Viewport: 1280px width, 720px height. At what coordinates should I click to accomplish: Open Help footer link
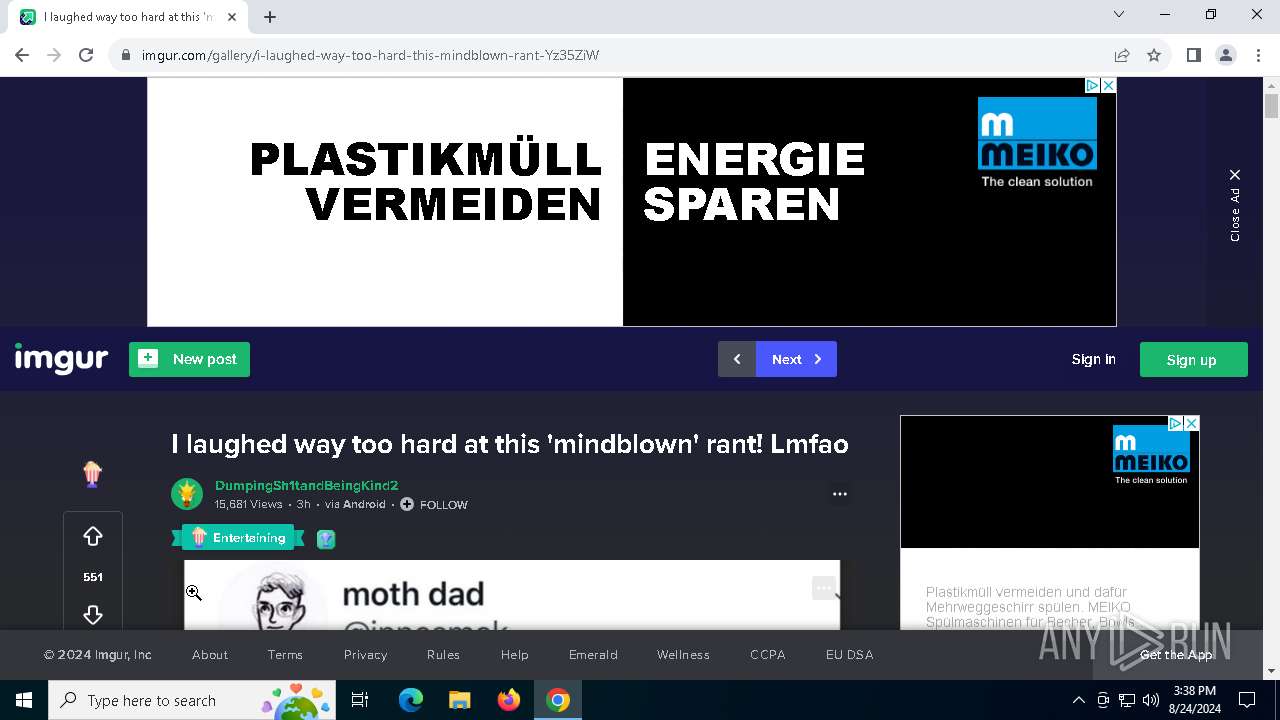514,654
